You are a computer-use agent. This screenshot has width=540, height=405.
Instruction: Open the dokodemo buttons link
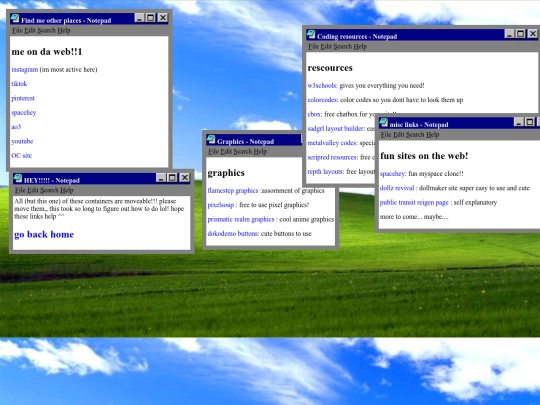(x=233, y=233)
